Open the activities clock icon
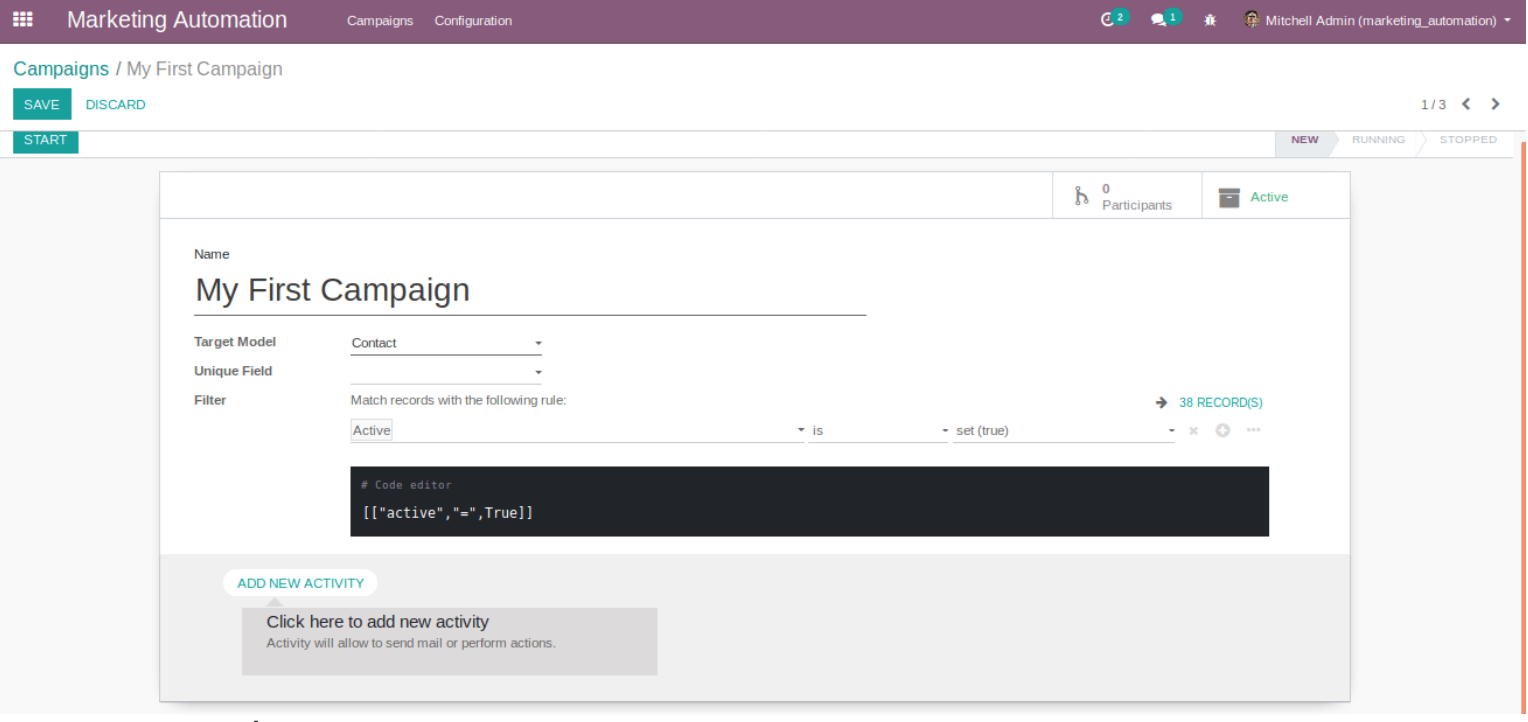This screenshot has height=722, width=1528. (1107, 20)
